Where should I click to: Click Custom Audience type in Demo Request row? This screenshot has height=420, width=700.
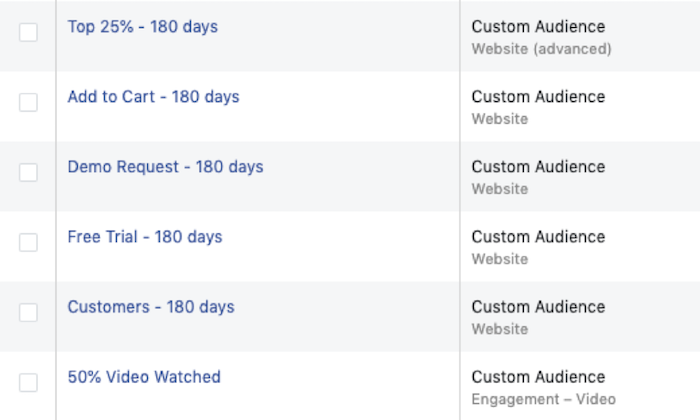coord(538,167)
